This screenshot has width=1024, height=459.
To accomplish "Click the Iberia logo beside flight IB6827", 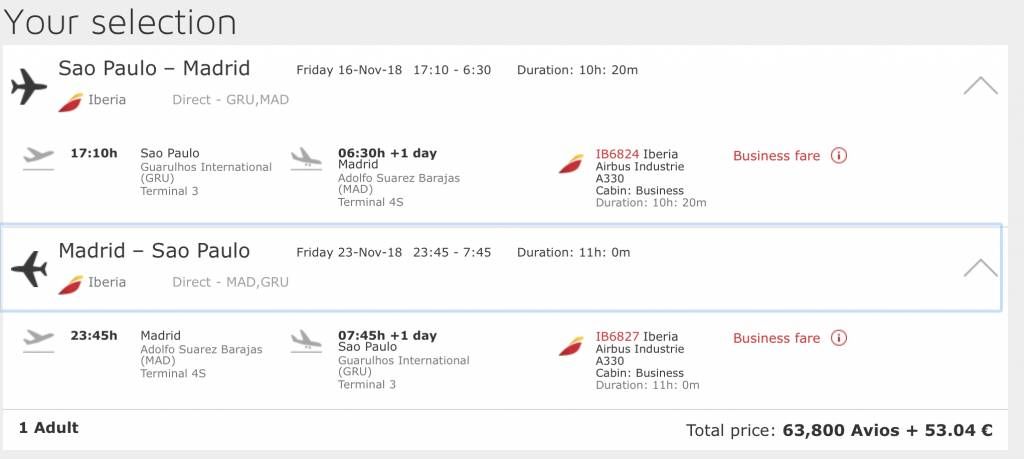I will pyautogui.click(x=571, y=346).
